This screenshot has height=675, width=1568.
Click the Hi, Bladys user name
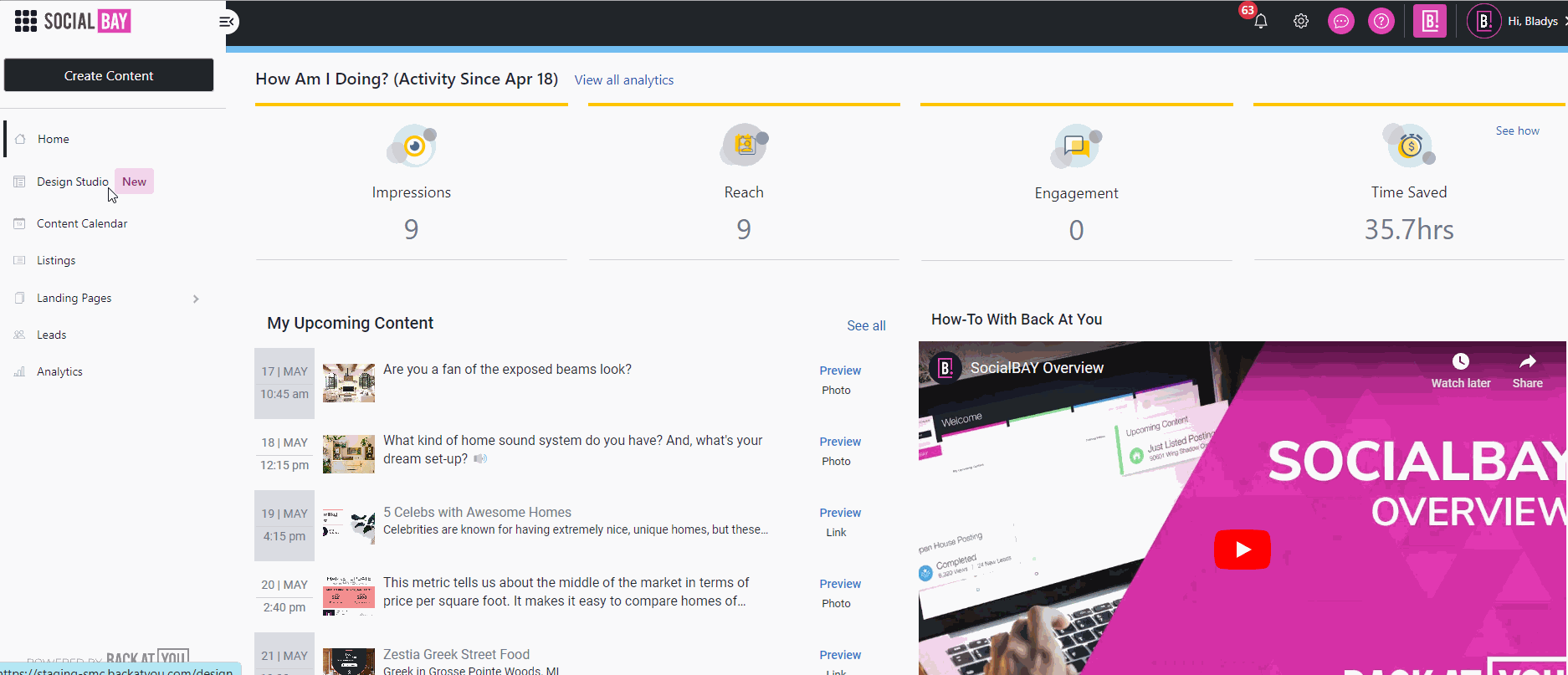click(1533, 21)
